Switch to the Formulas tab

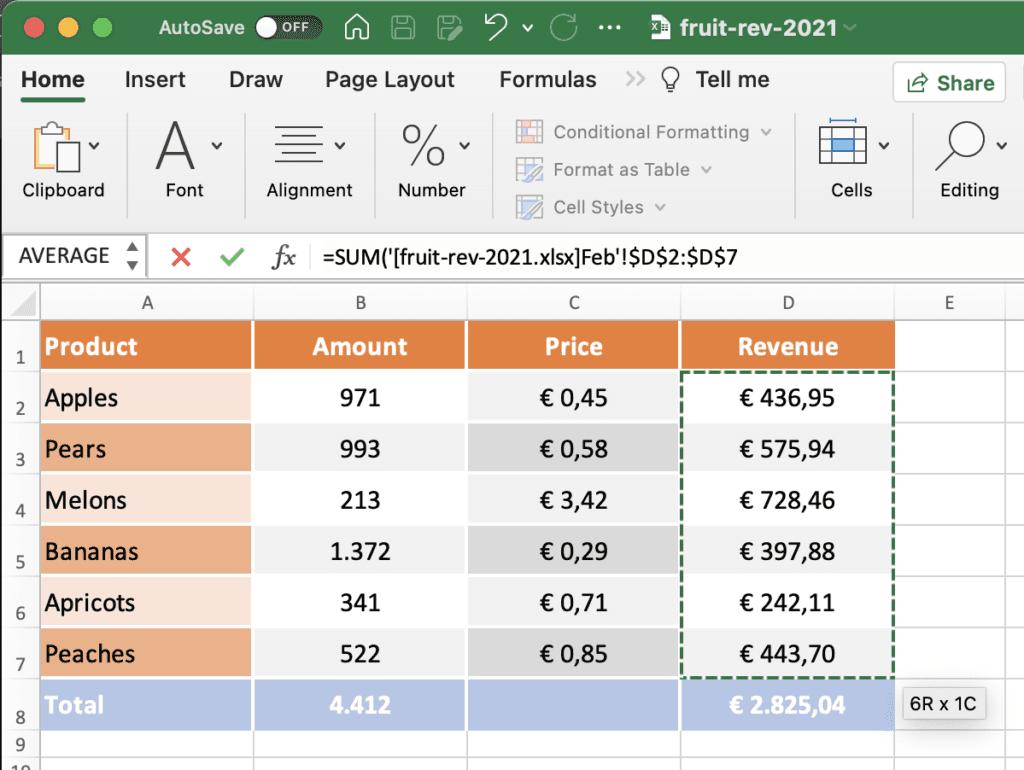[x=547, y=79]
